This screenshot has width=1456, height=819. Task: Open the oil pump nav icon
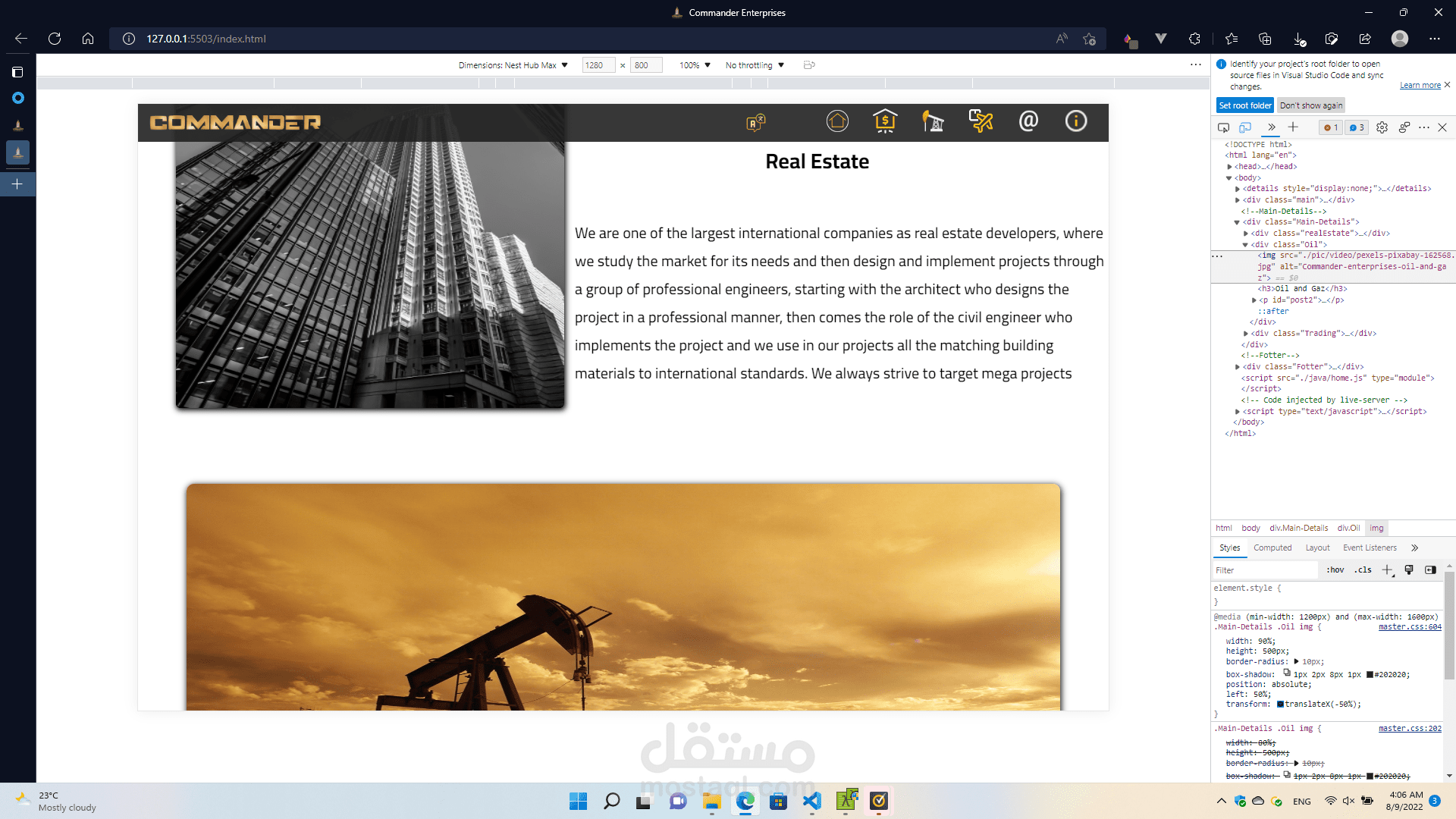(x=933, y=121)
